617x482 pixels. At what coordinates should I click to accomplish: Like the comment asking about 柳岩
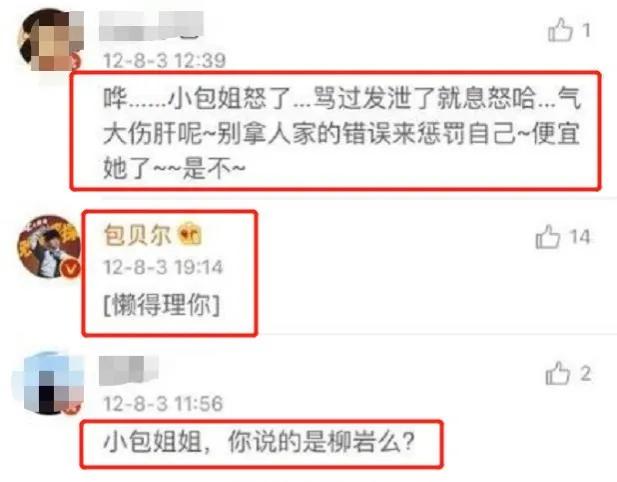558,373
